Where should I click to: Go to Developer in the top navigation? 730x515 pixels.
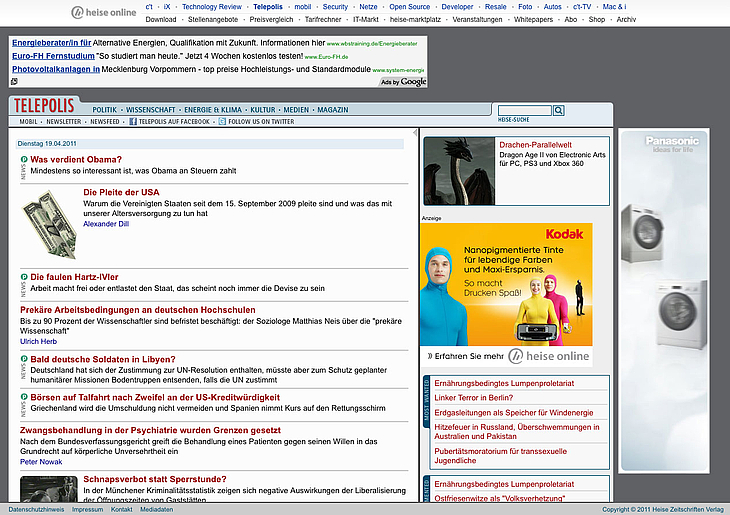click(457, 7)
